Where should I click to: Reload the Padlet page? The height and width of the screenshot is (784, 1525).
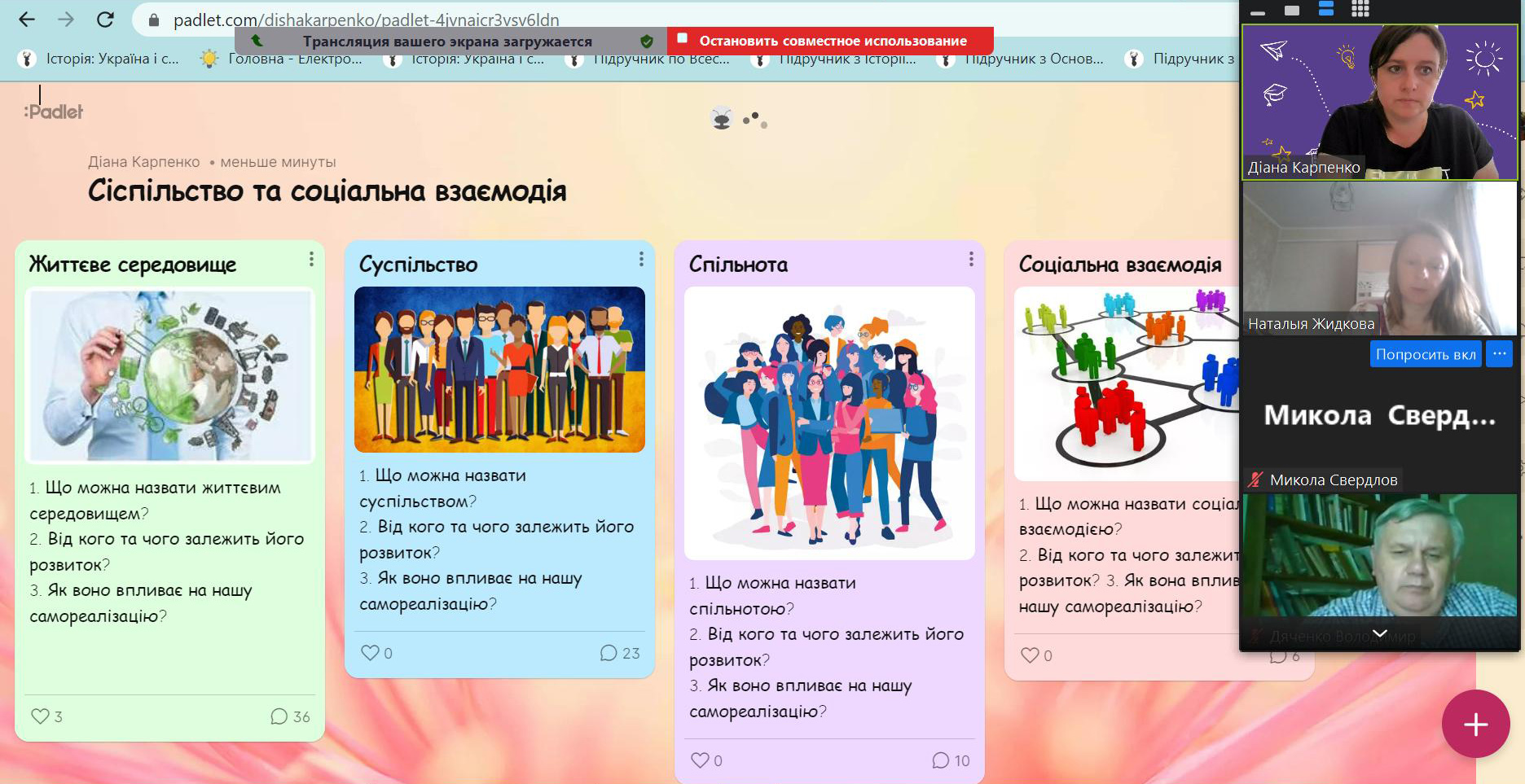(x=105, y=20)
